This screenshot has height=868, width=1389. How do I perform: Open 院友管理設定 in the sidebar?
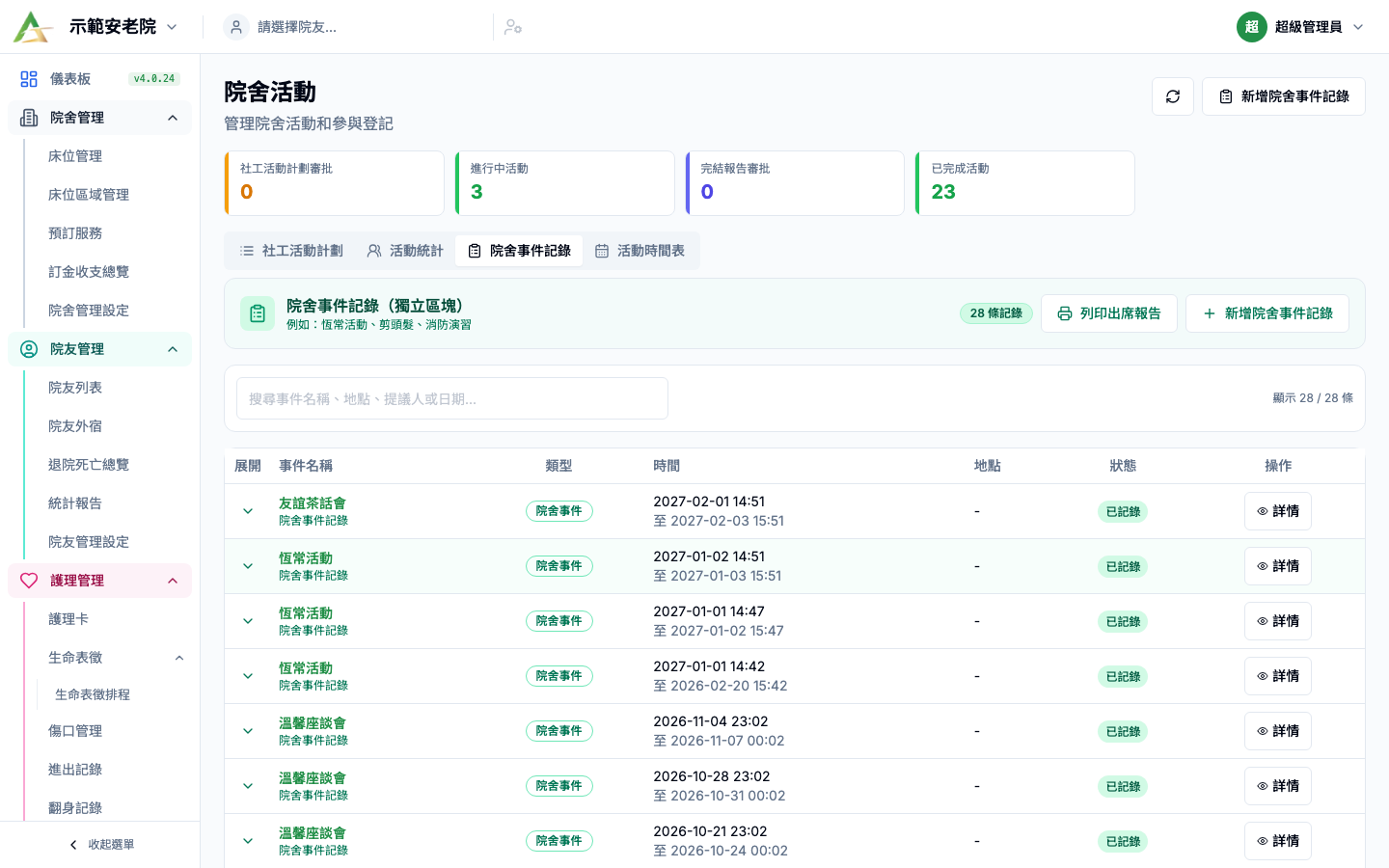(x=89, y=542)
